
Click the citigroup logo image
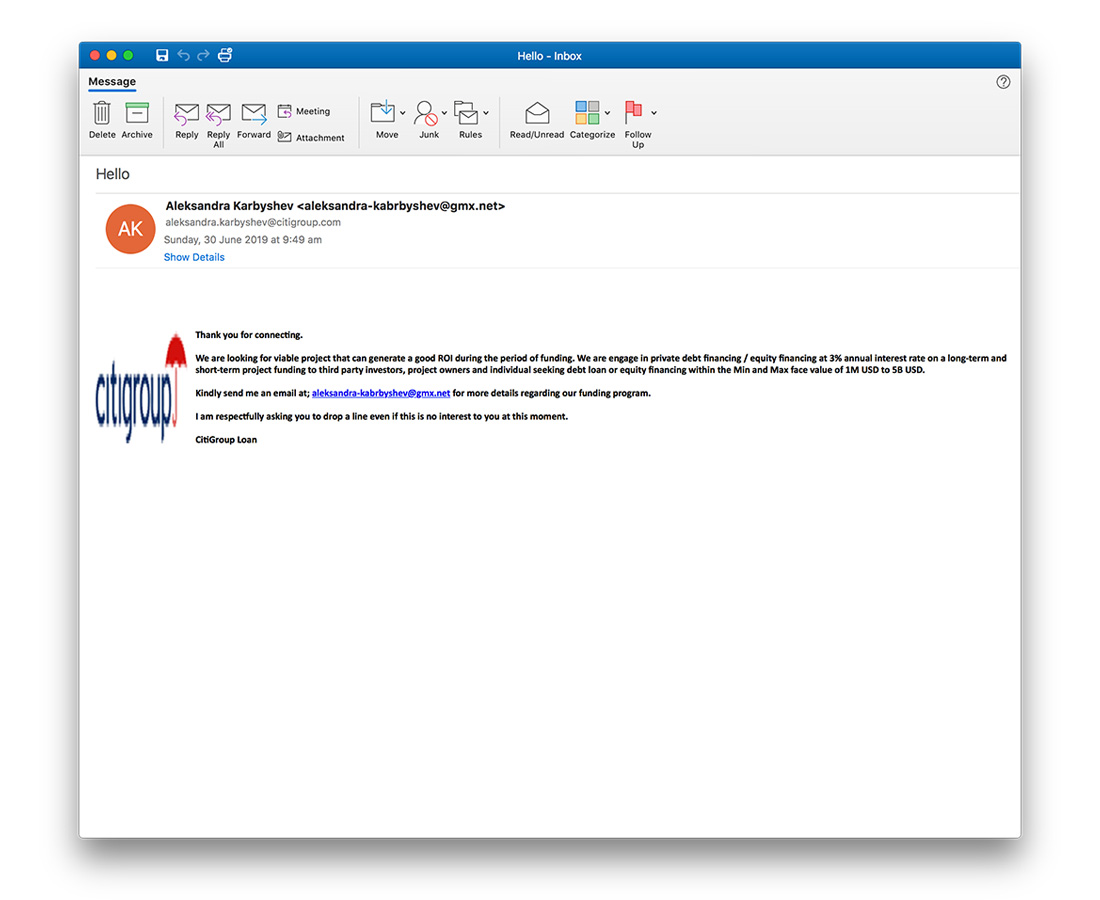[142, 388]
